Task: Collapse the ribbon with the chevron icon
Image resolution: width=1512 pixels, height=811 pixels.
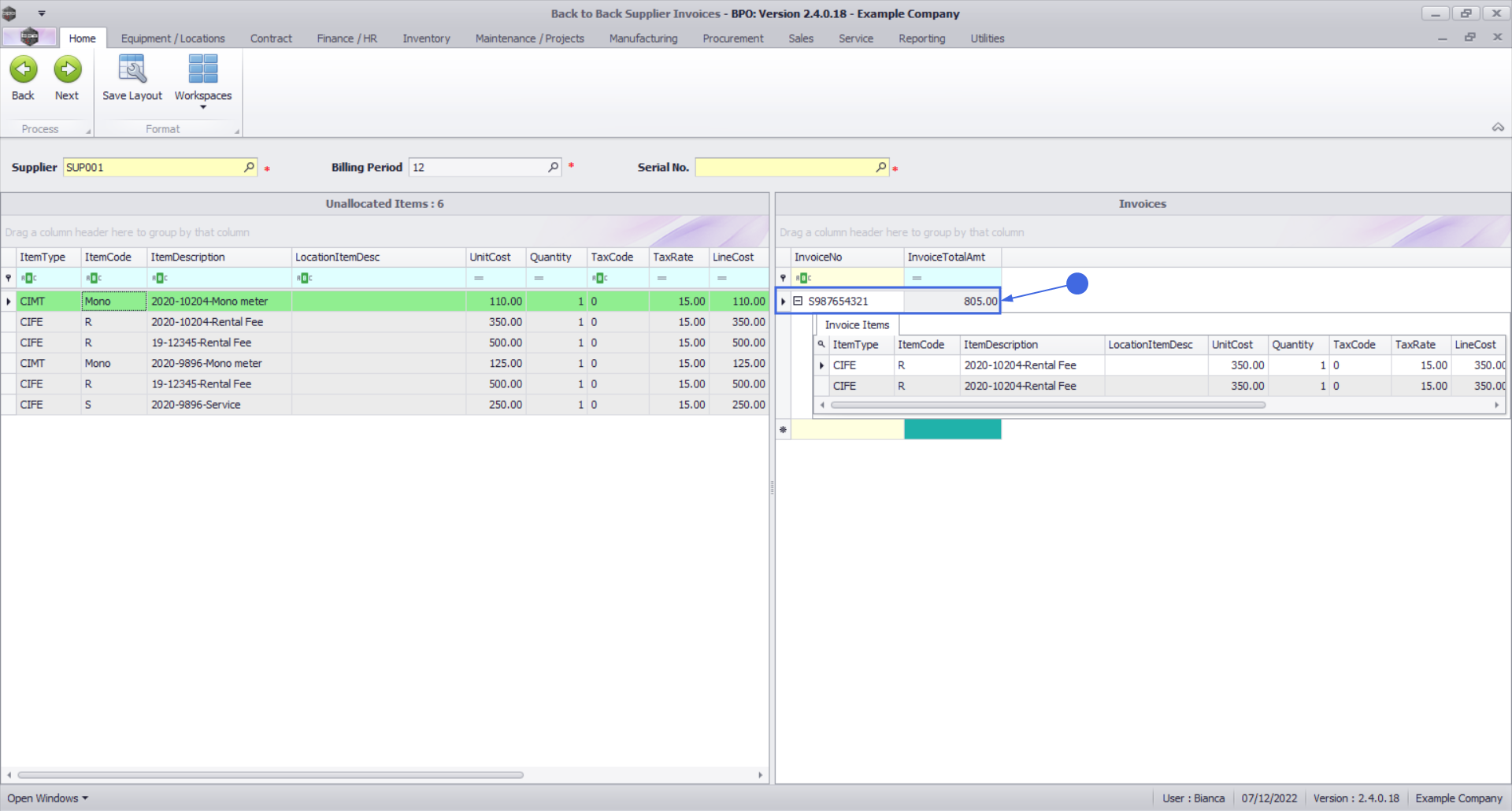Action: point(1498,128)
